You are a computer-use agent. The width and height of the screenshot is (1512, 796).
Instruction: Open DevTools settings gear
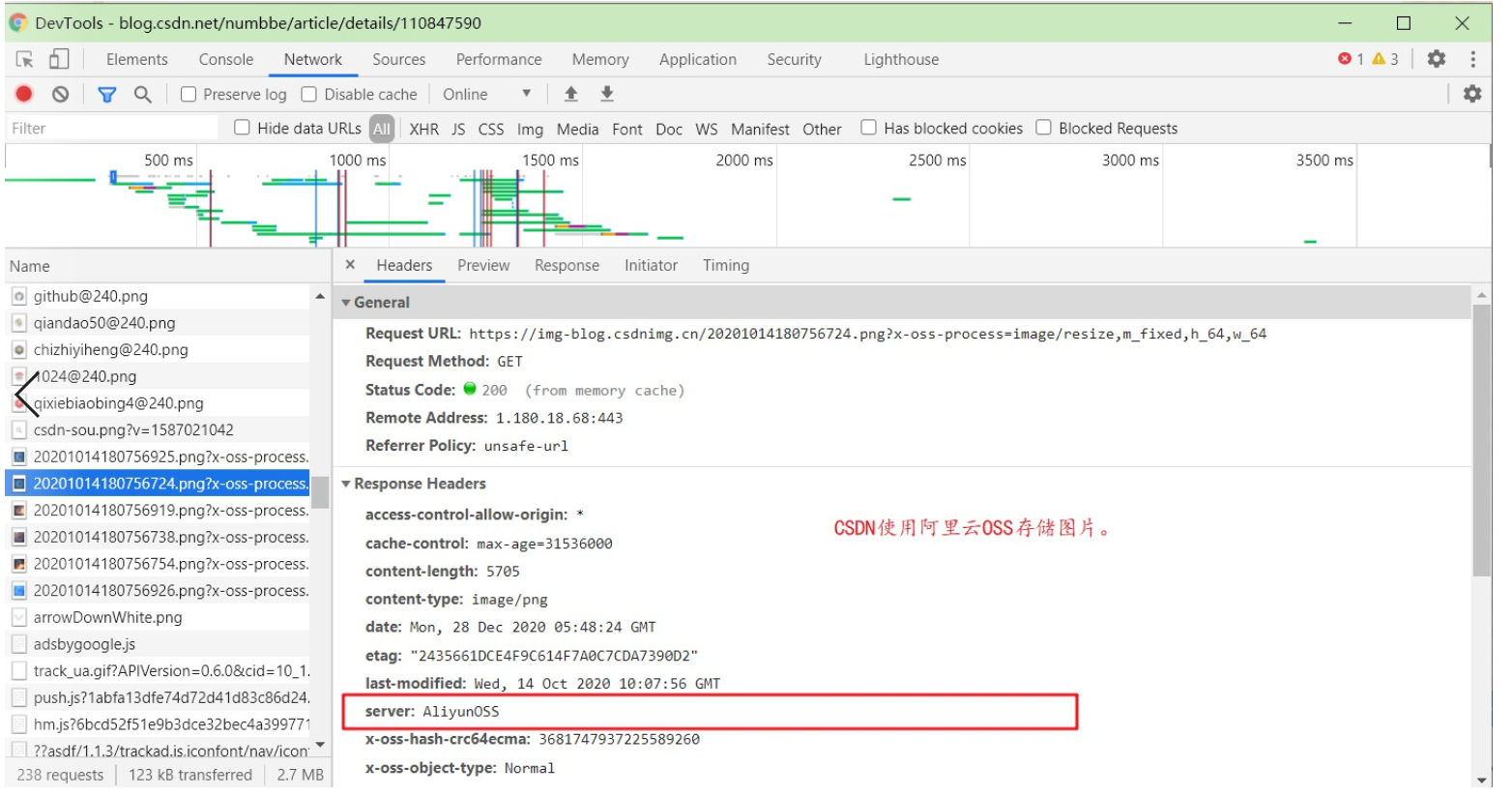tap(1436, 59)
